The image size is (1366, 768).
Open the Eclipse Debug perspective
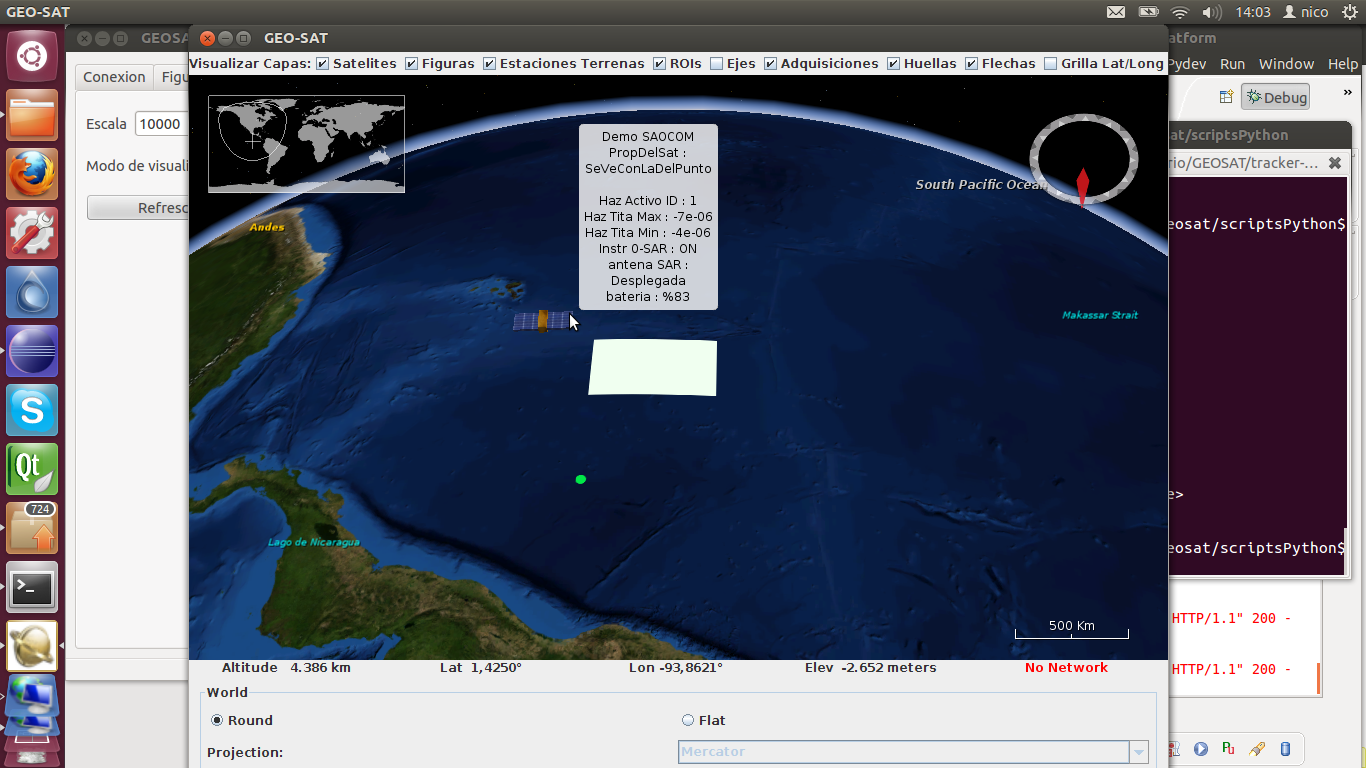click(1276, 97)
